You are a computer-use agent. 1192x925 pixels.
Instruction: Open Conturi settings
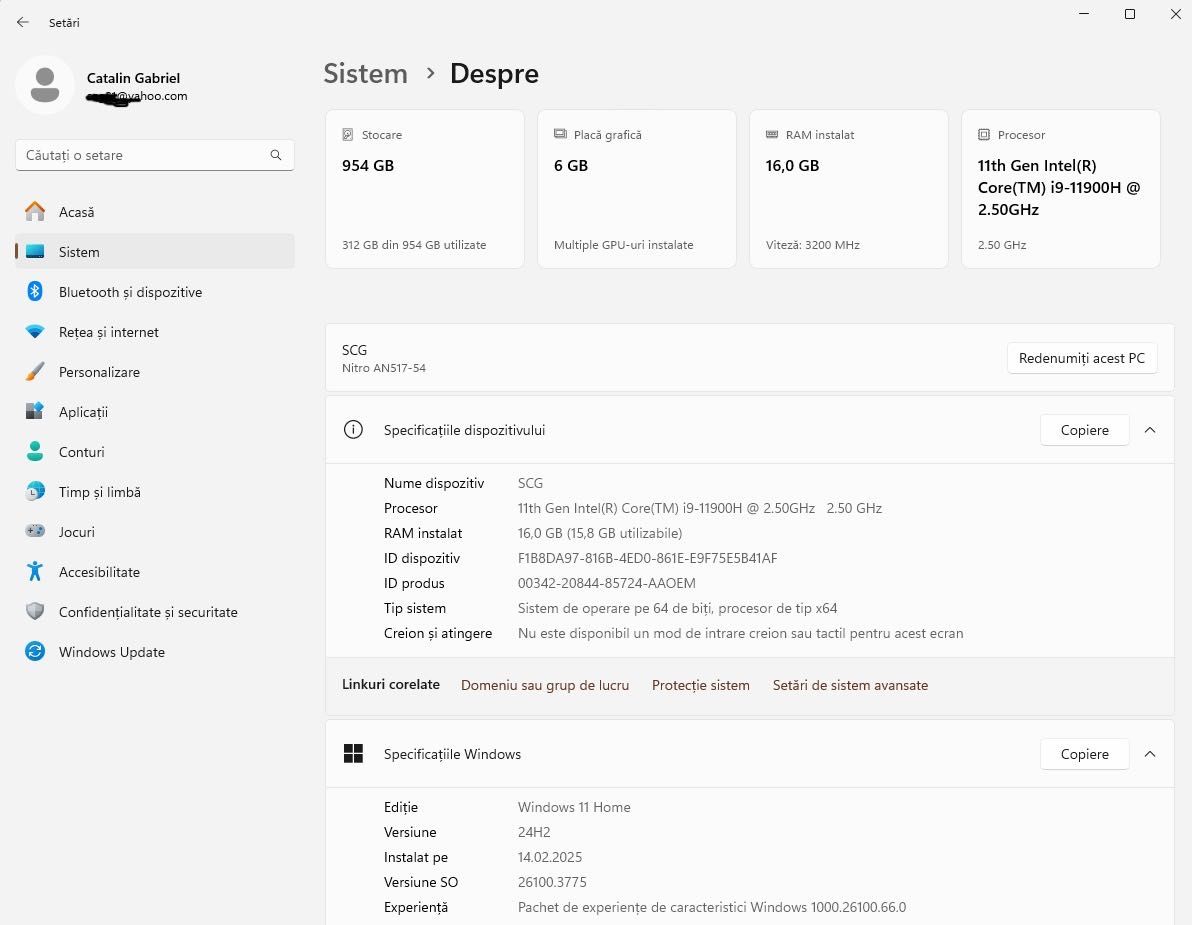coord(155,451)
